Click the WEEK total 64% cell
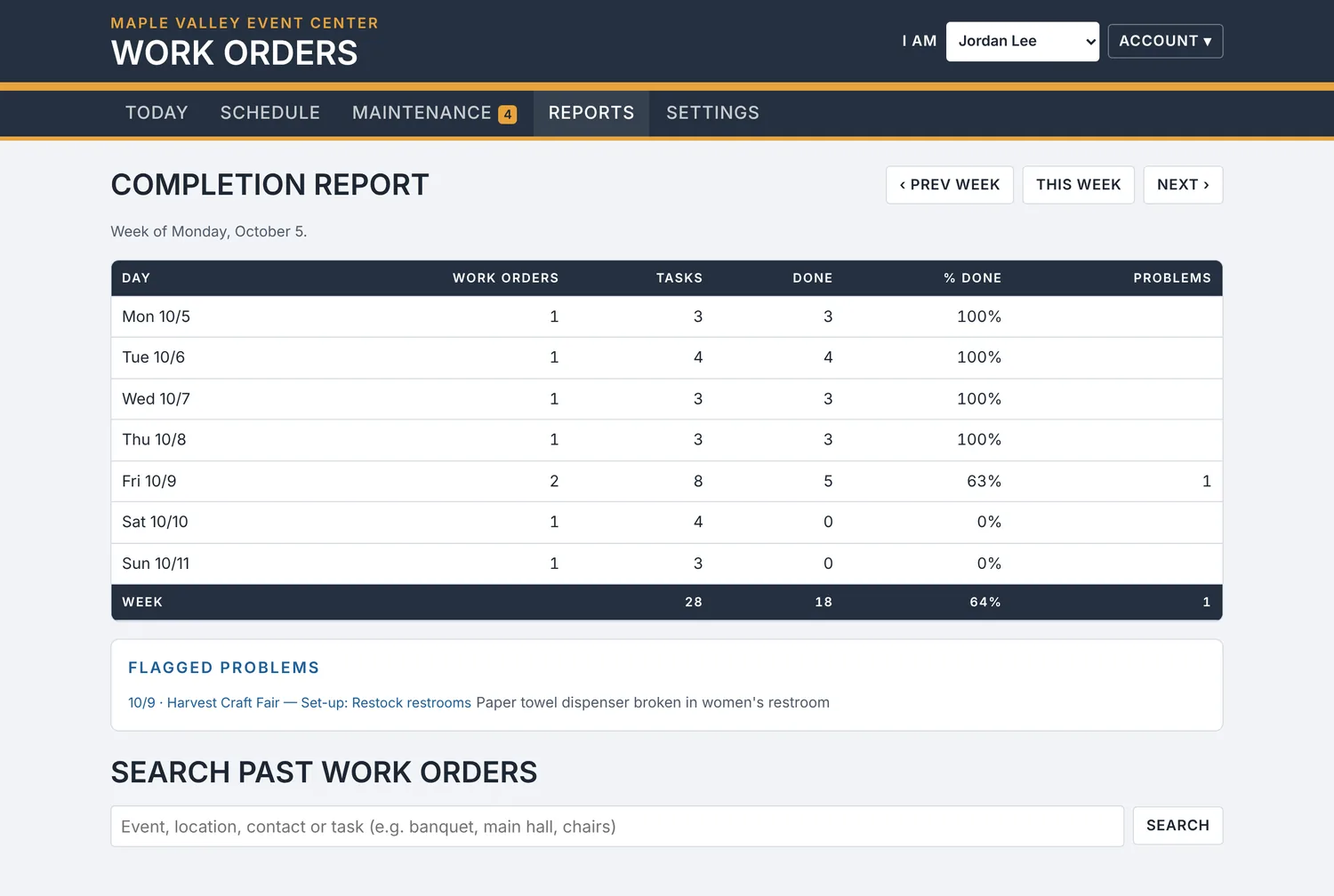 (x=985, y=602)
